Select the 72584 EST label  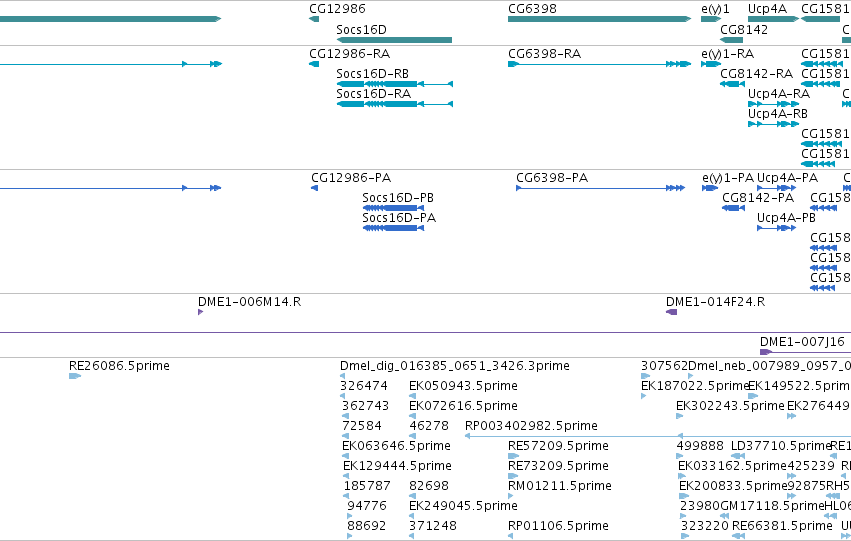click(x=361, y=426)
